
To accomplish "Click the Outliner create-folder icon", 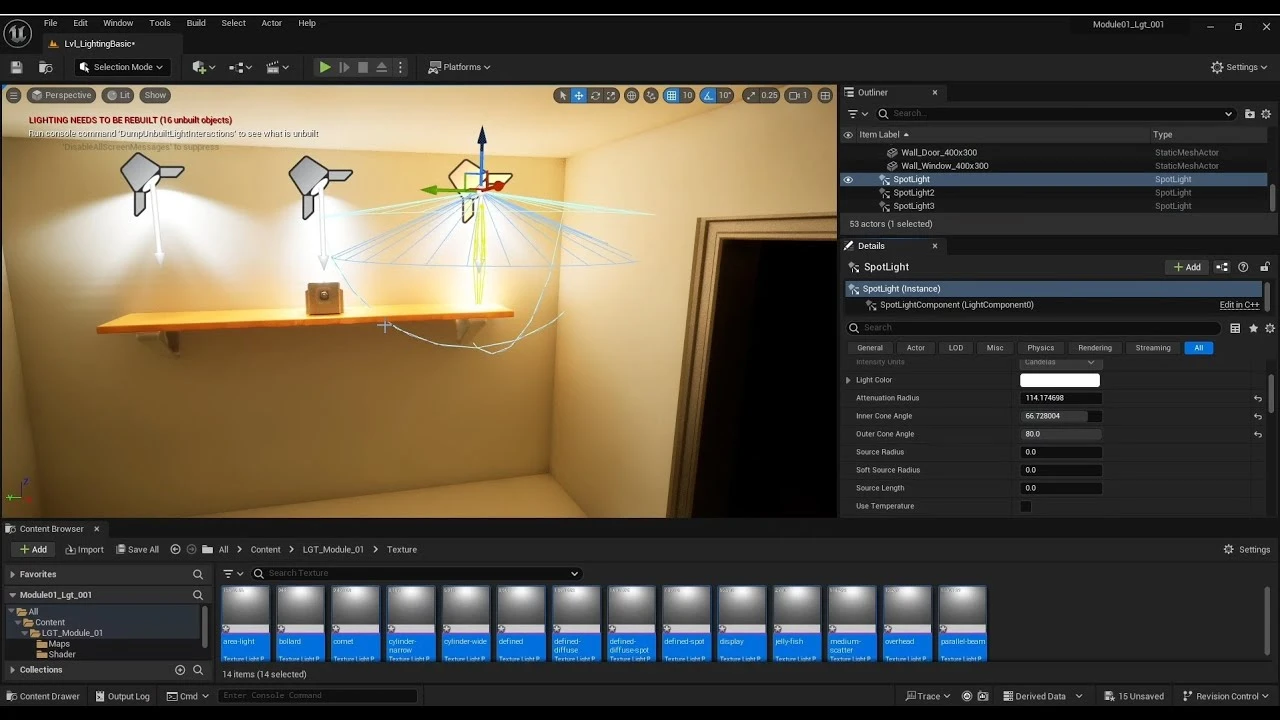I will point(1250,114).
